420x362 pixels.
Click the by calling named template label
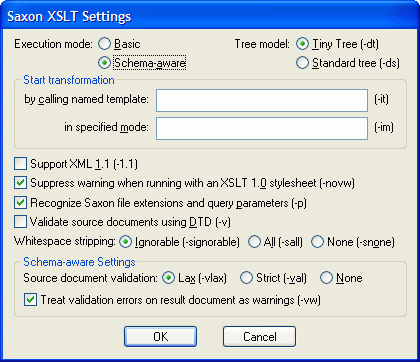point(86,99)
